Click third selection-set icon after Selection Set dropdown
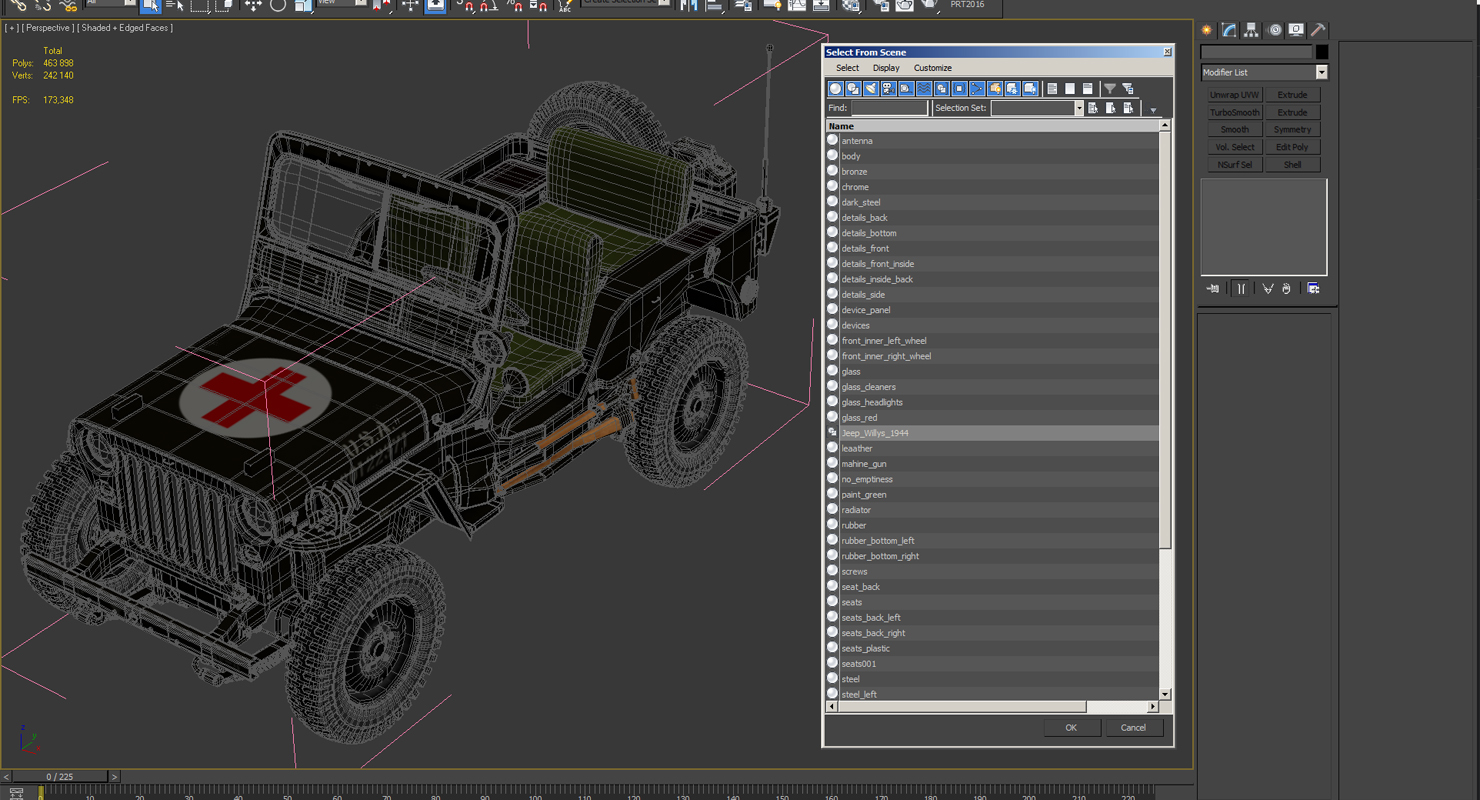The width and height of the screenshot is (1480, 800). (x=1129, y=108)
